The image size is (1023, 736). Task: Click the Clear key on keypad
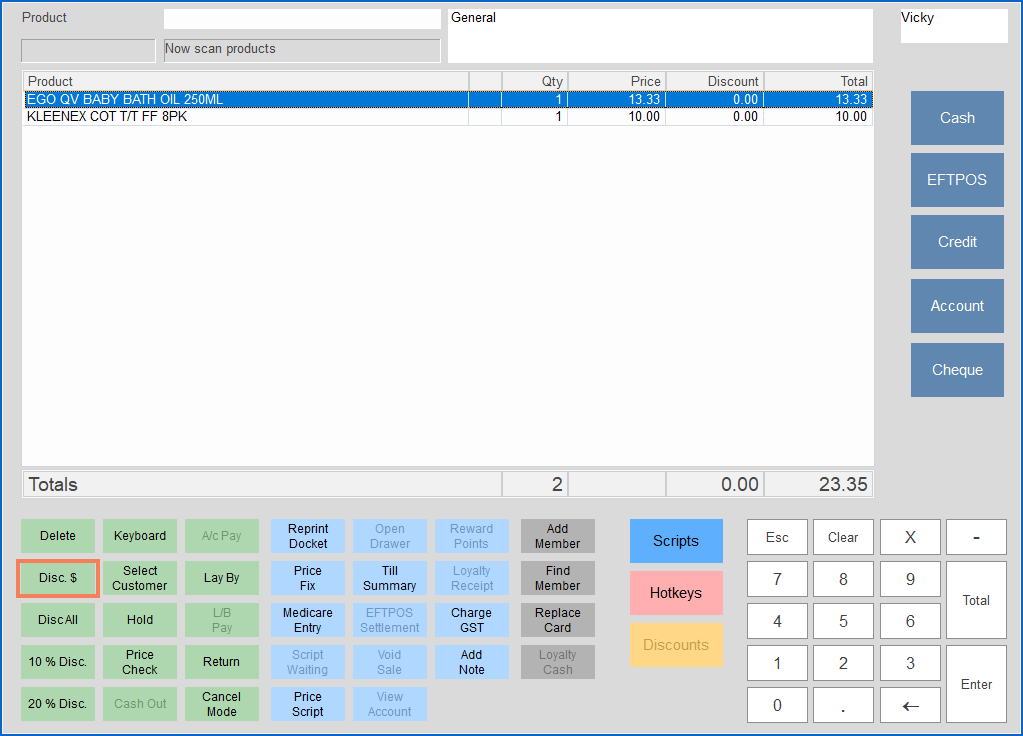point(843,537)
